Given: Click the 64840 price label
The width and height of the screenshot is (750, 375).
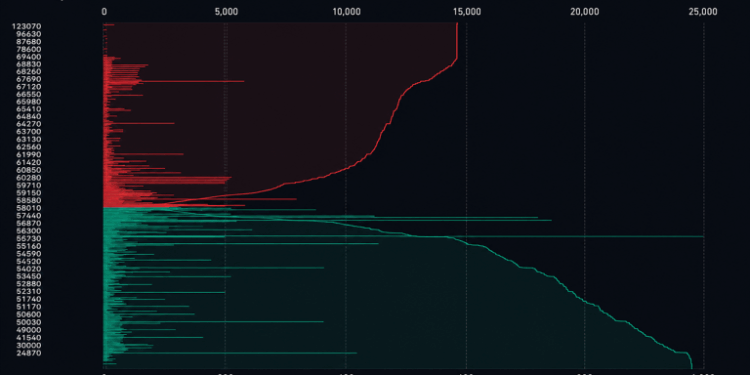Looking at the screenshot, I should click(28, 117).
